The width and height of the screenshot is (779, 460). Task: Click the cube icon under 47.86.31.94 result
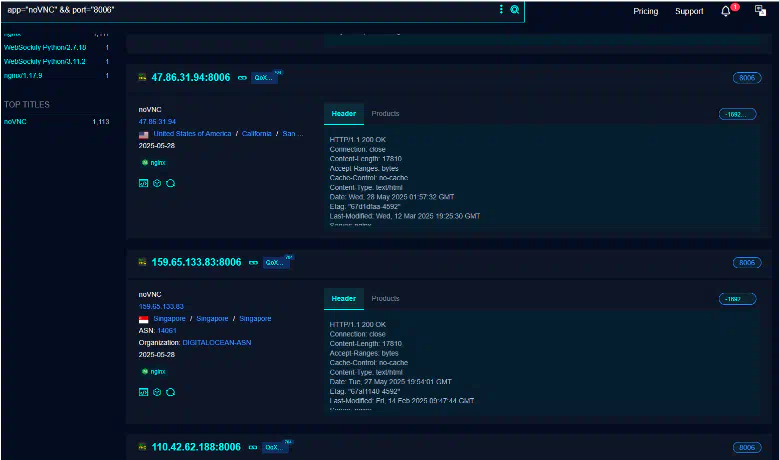[157, 183]
